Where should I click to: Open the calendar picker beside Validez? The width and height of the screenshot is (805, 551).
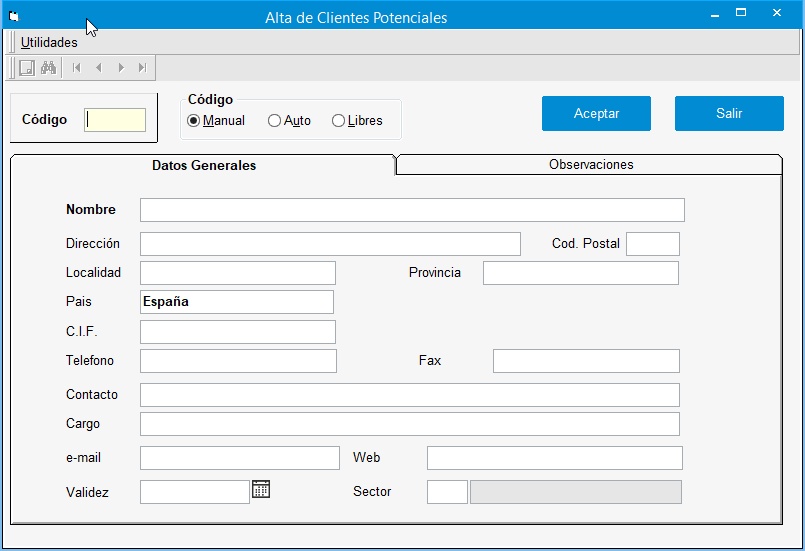tap(261, 489)
